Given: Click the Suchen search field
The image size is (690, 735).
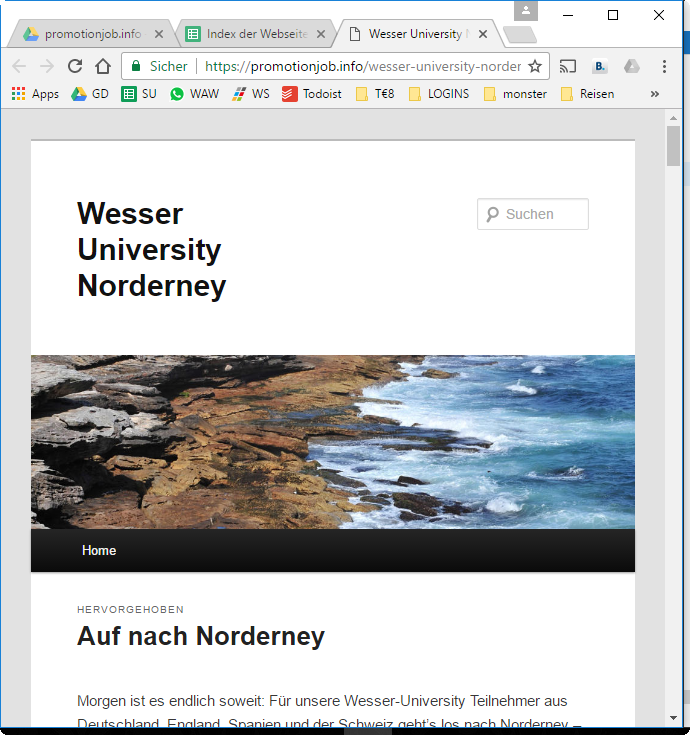Looking at the screenshot, I should pyautogui.click(x=540, y=214).
